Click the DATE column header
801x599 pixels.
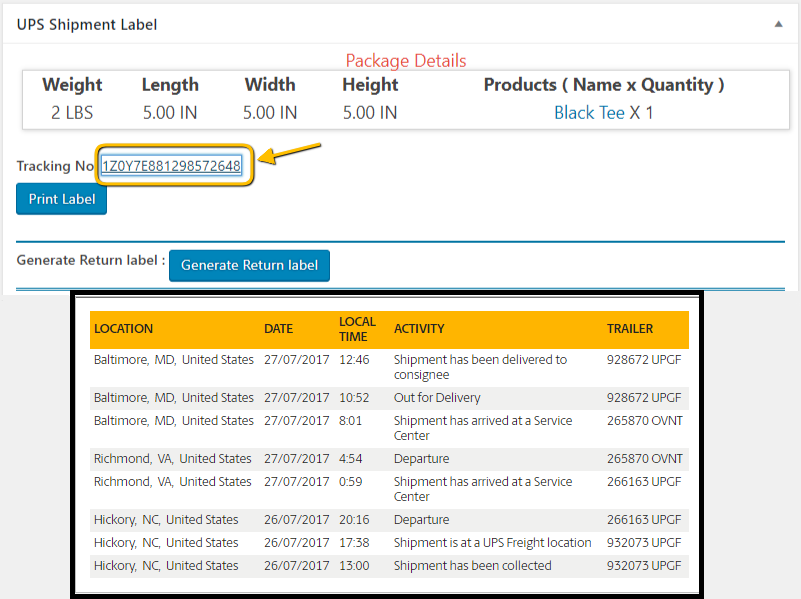[x=278, y=329]
